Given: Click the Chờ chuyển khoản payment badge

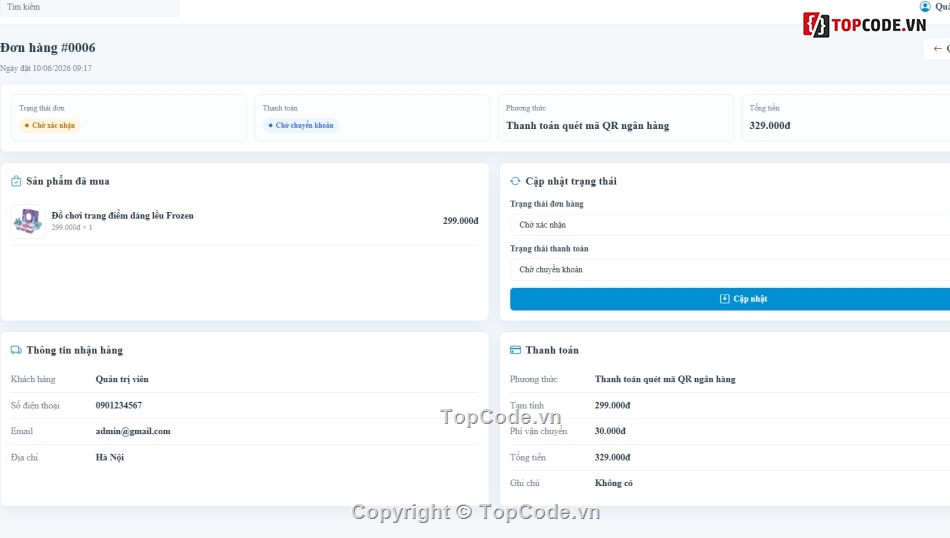Looking at the screenshot, I should pos(301,125).
